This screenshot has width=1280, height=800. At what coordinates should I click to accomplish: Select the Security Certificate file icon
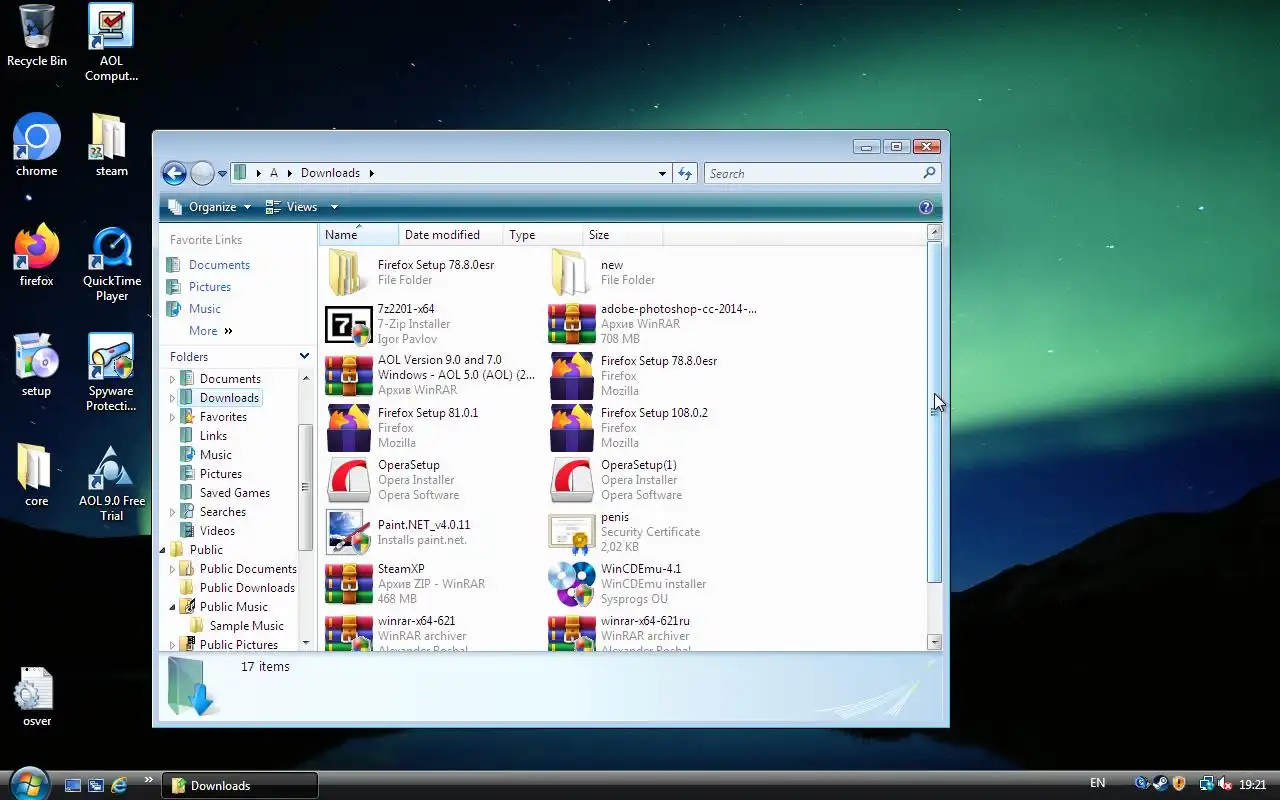572,533
